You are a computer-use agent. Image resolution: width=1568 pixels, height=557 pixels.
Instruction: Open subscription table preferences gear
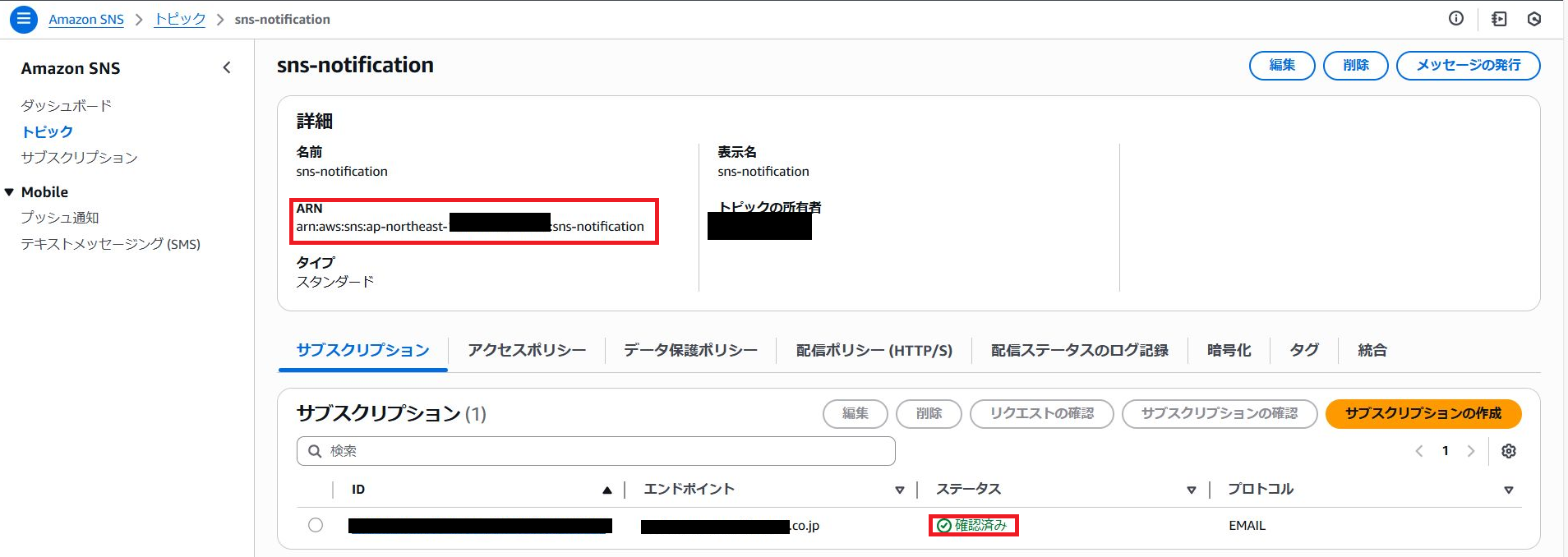[1509, 451]
